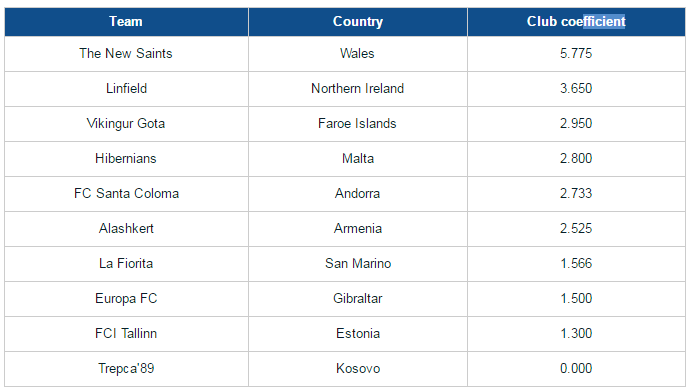The width and height of the screenshot is (693, 392).
Task: Click the Hibernians team cell
Action: coord(126,158)
